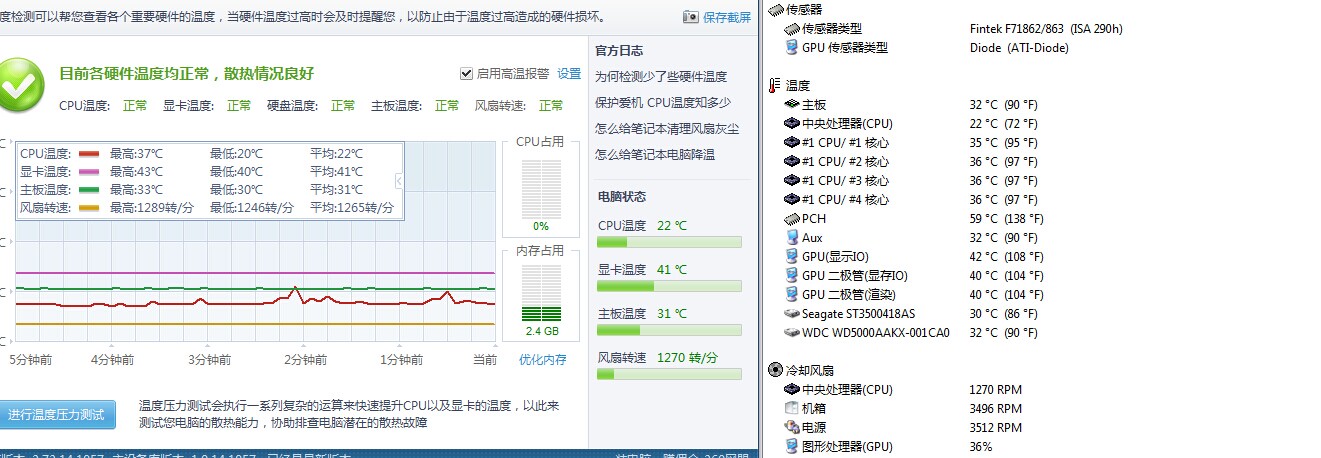Click the monitor icon next to GPU 传感器类型
The width and height of the screenshot is (1321, 458).
click(x=792, y=48)
